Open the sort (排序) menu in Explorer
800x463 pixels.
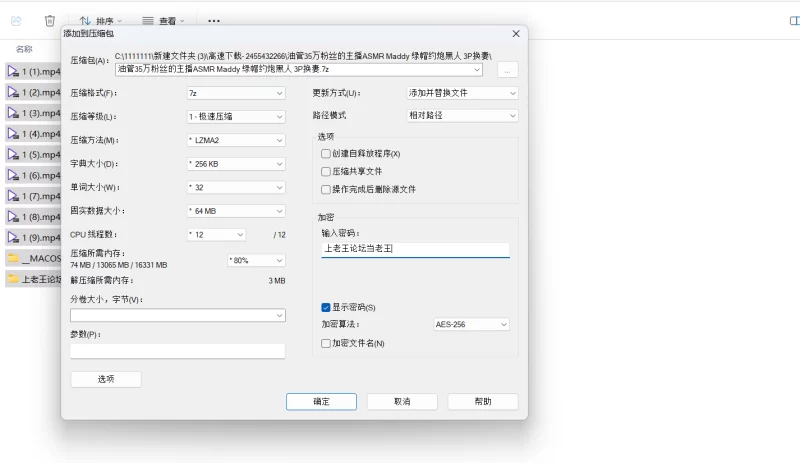coord(101,21)
